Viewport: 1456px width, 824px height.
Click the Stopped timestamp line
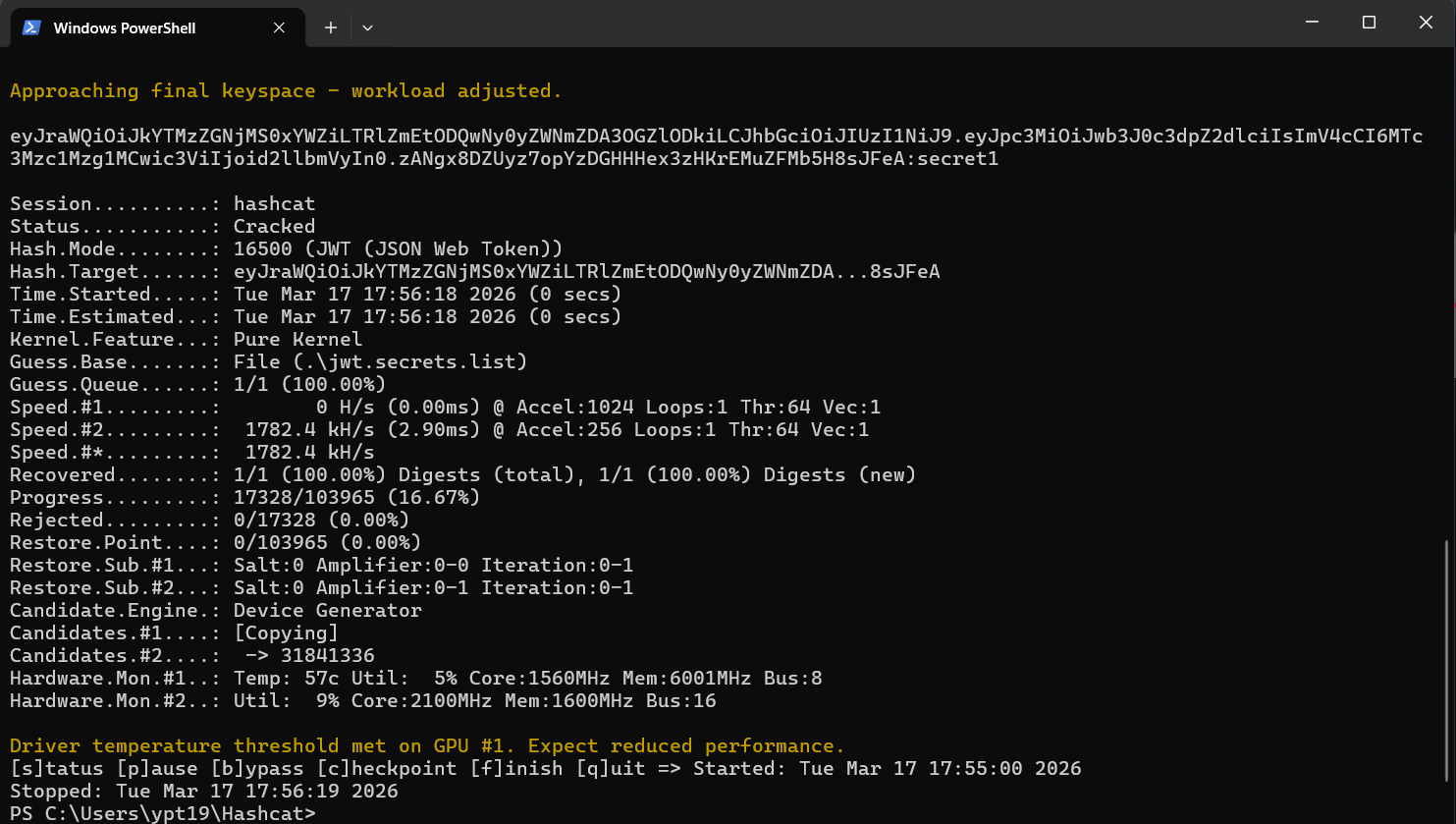tap(203, 791)
